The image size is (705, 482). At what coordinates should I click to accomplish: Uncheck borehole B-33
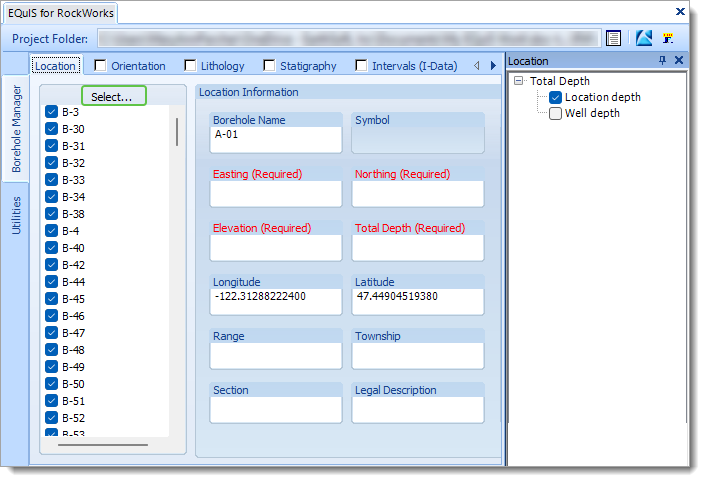[x=52, y=180]
